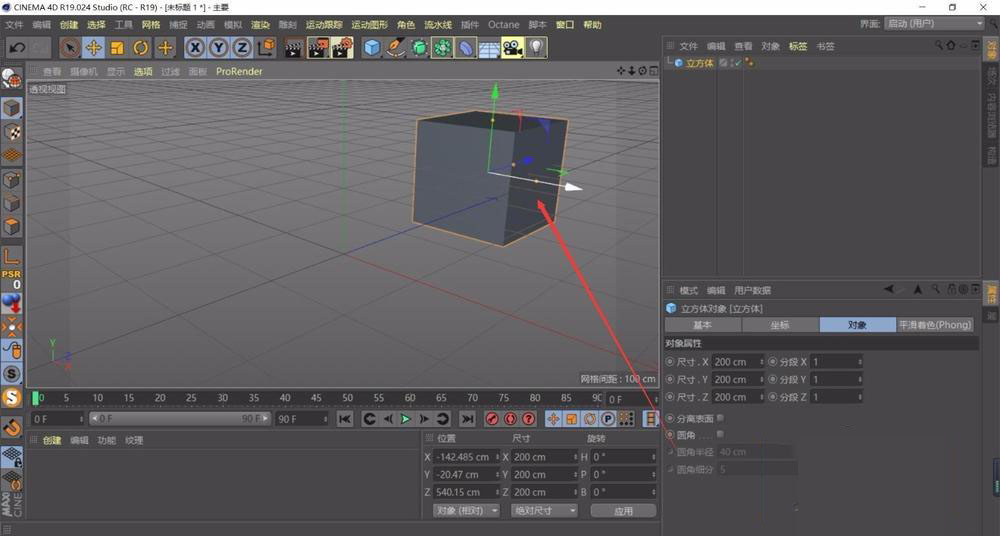Click the stepper arrows of 尺寸 . Y

pyautogui.click(x=761, y=379)
